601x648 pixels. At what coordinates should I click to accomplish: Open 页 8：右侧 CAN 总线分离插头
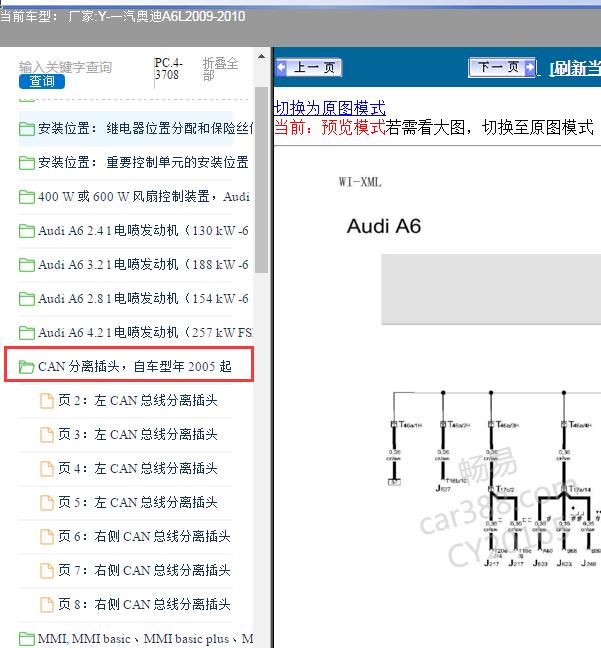click(144, 604)
